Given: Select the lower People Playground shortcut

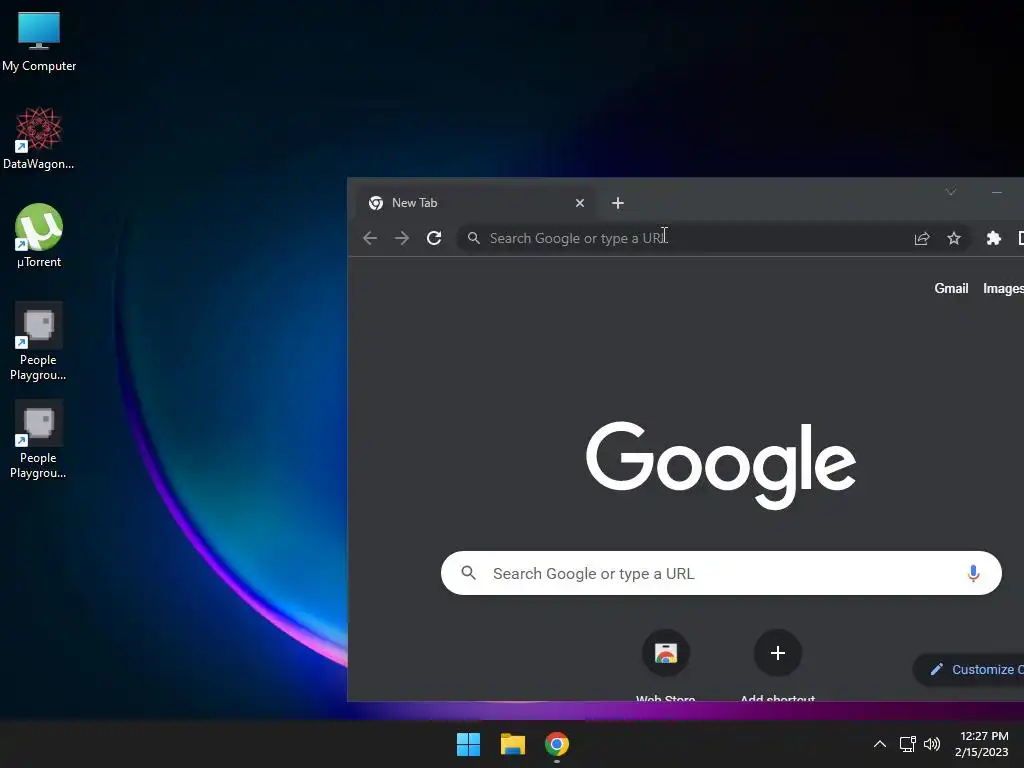Looking at the screenshot, I should pyautogui.click(x=39, y=440).
